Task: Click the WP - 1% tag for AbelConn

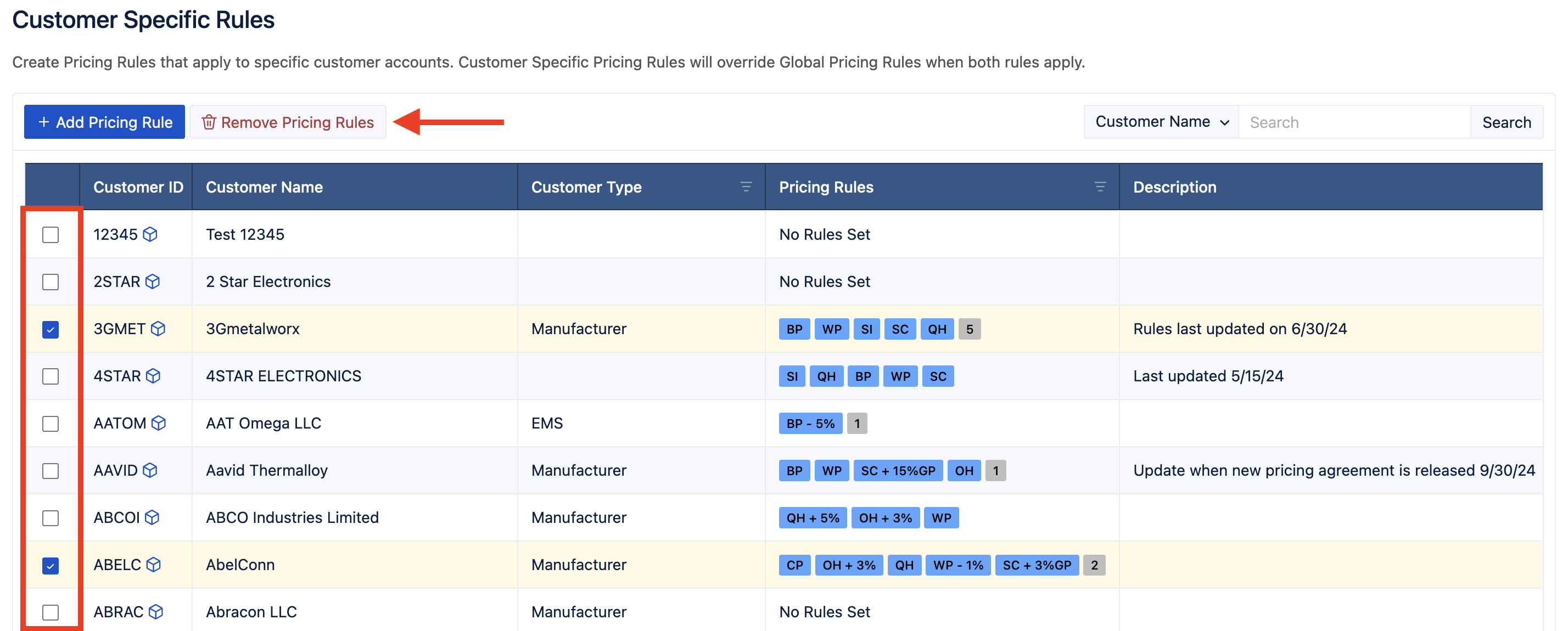Action: [958, 565]
